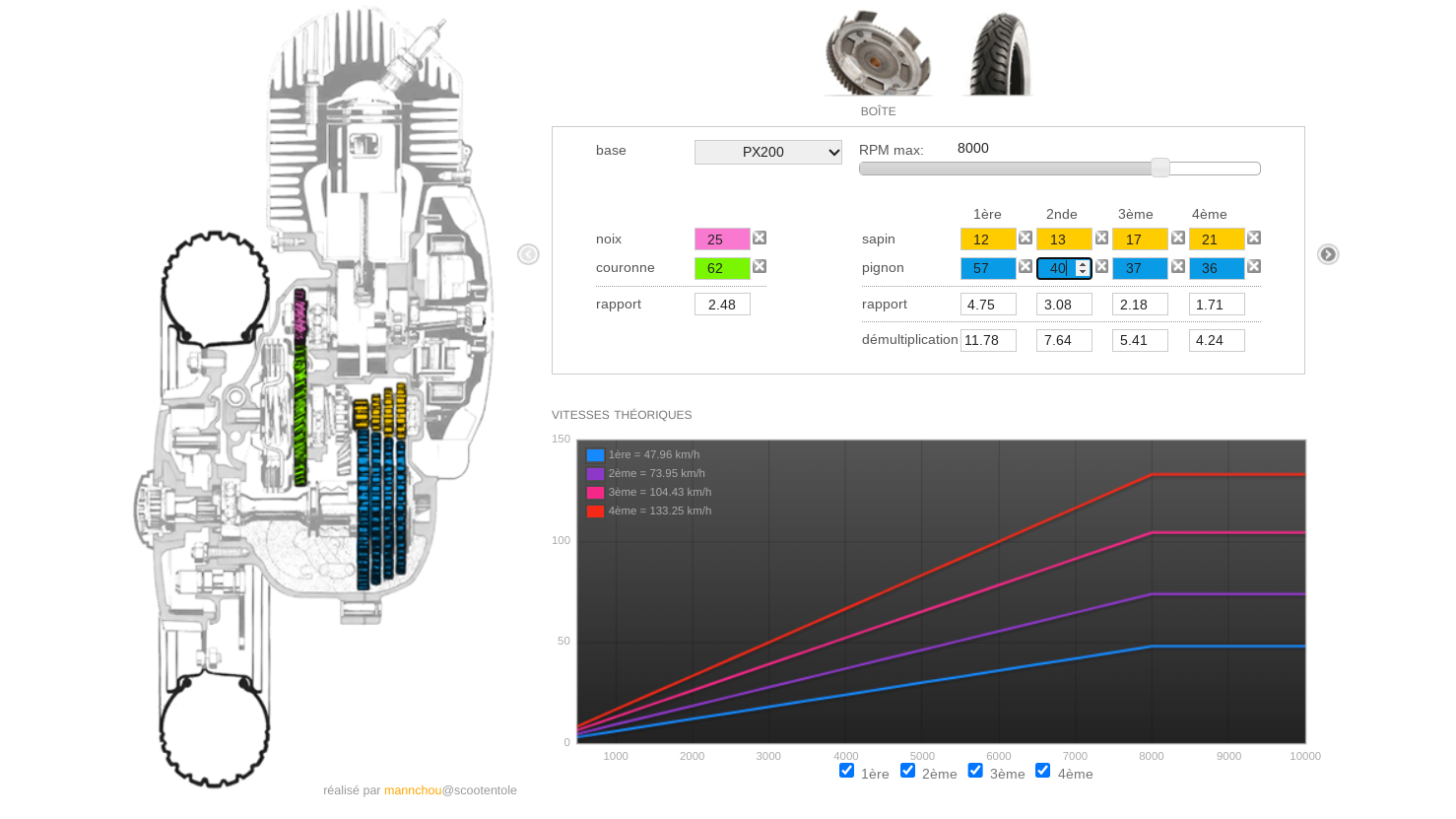This screenshot has width=1456, height=819.
Task: Click the 4ème sapin field showing 21
Action: [x=1217, y=239]
